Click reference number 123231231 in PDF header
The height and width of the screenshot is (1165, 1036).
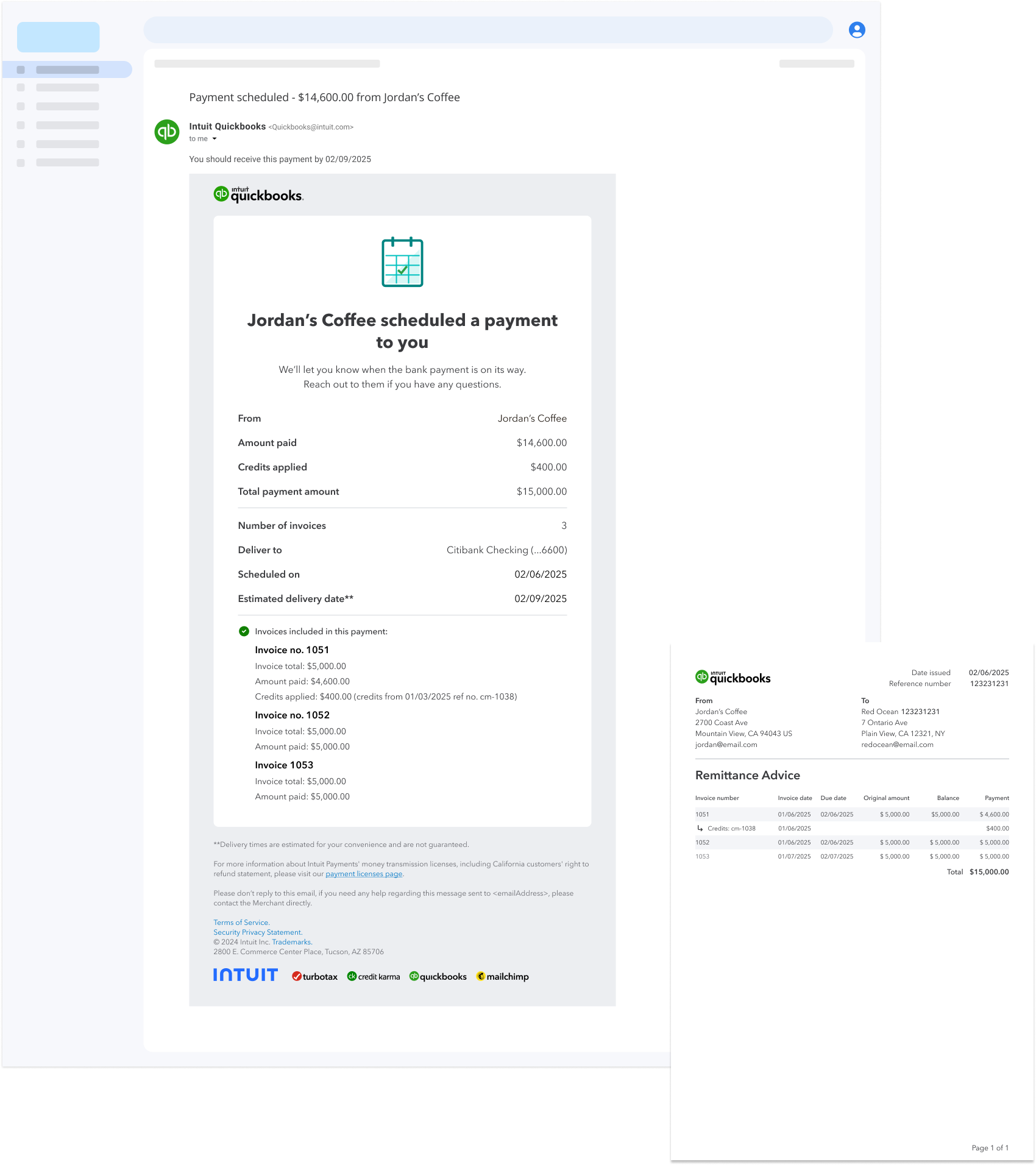coord(989,684)
